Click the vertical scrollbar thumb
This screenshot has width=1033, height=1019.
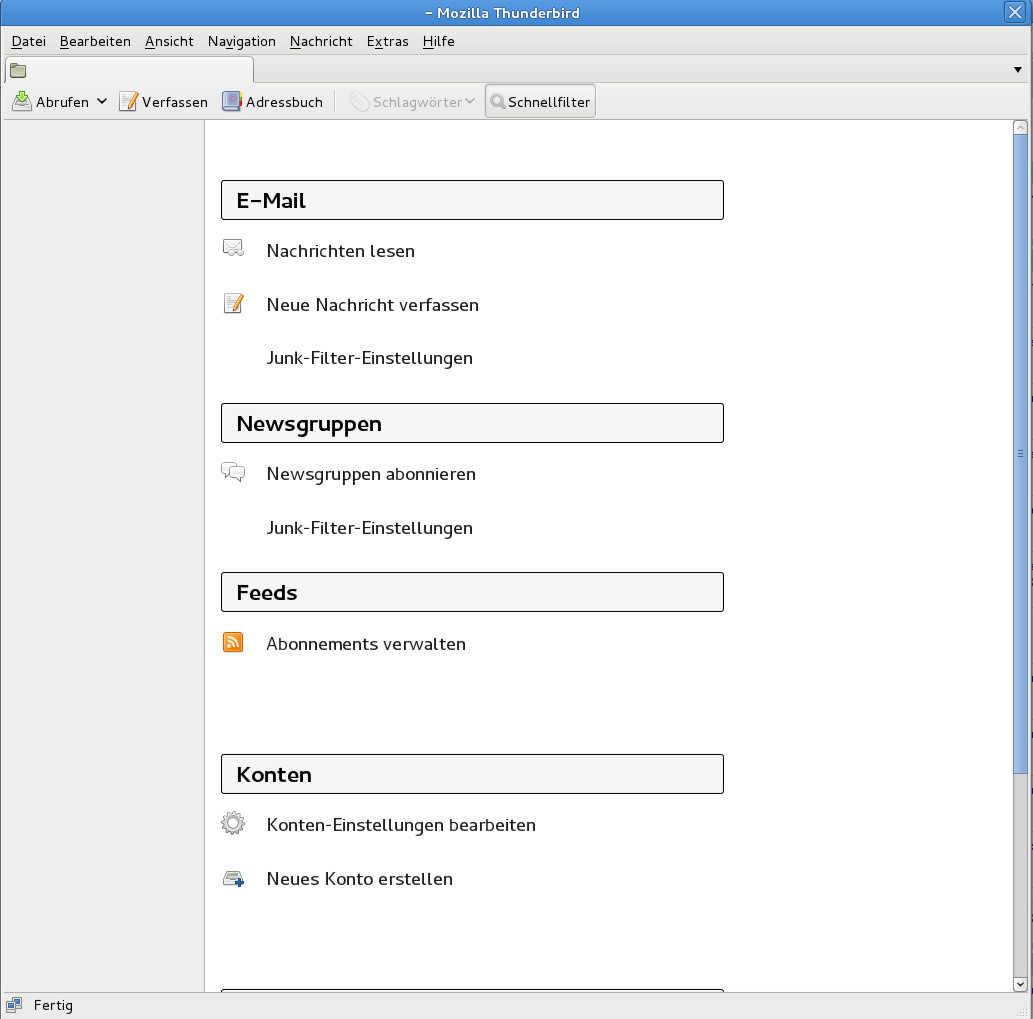pos(1020,454)
